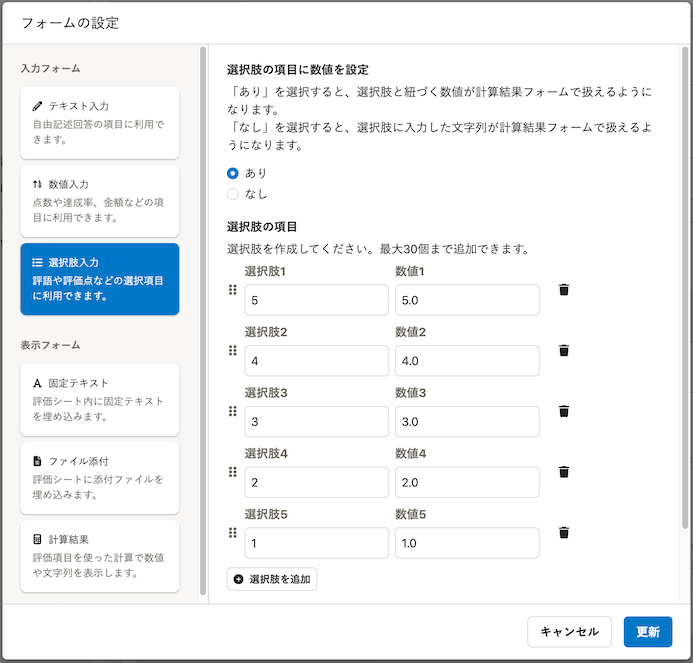
Task: Click the drag handle beside 選択肢2
Action: click(233, 350)
